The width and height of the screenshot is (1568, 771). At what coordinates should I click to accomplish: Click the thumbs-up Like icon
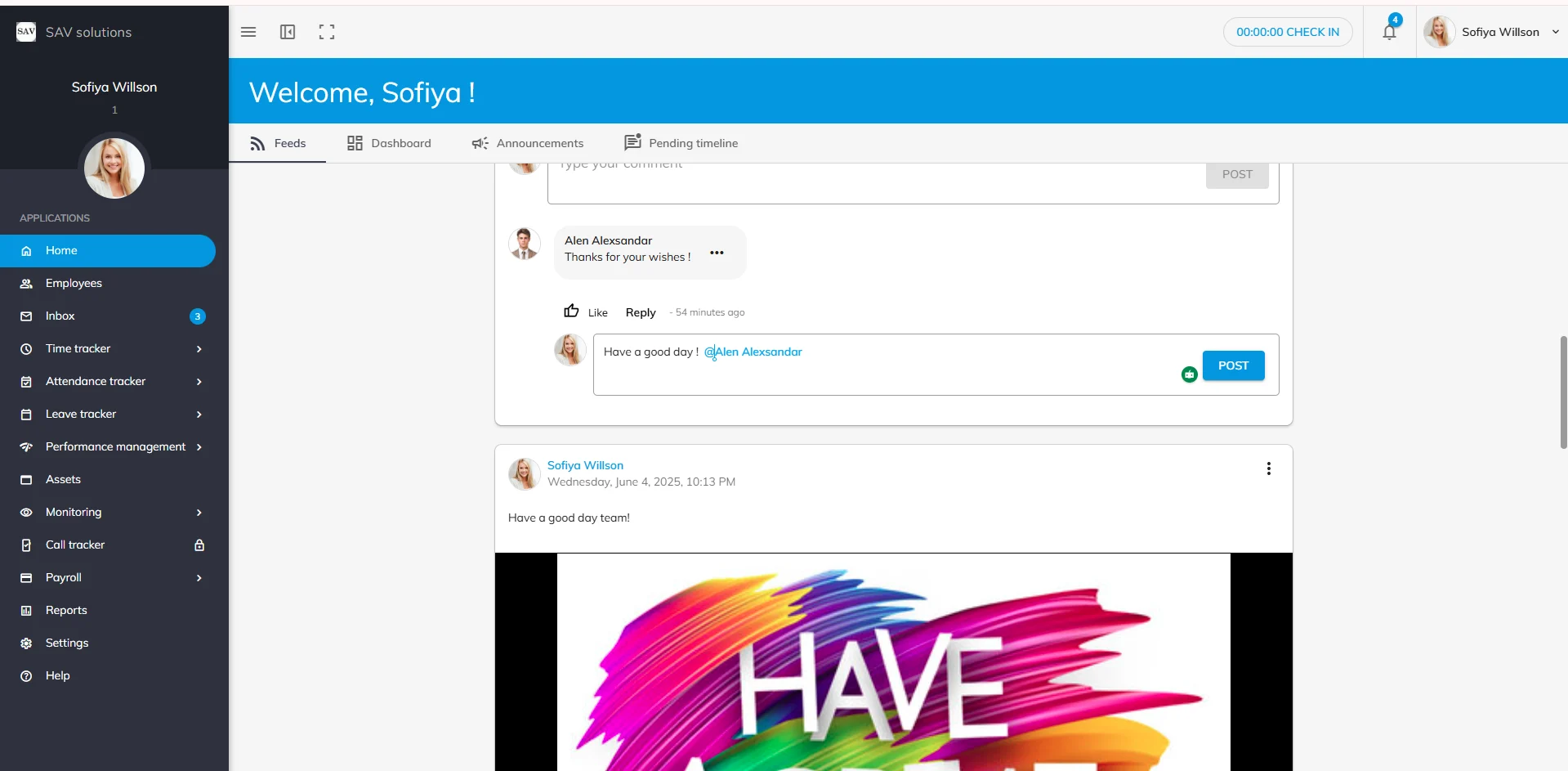pyautogui.click(x=571, y=312)
